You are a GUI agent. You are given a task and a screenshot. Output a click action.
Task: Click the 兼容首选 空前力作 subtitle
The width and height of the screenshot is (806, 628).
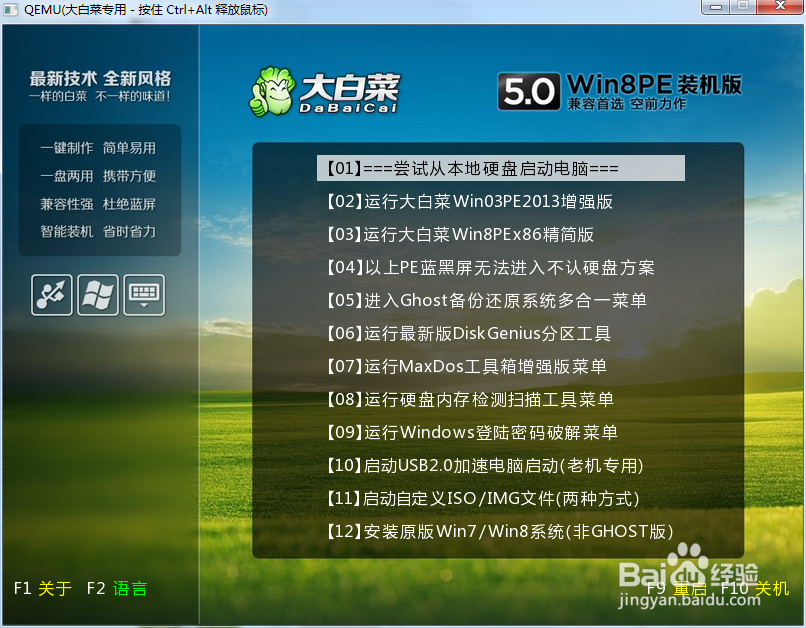627,104
